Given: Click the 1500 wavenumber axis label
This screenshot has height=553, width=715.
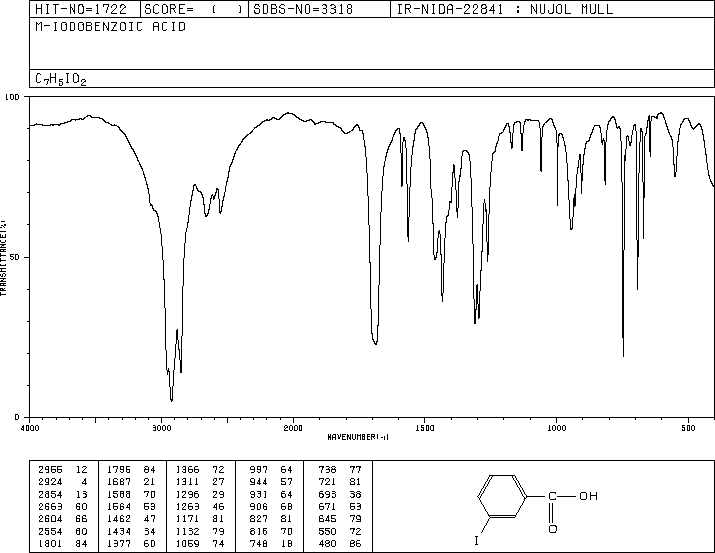Looking at the screenshot, I should click(425, 428).
